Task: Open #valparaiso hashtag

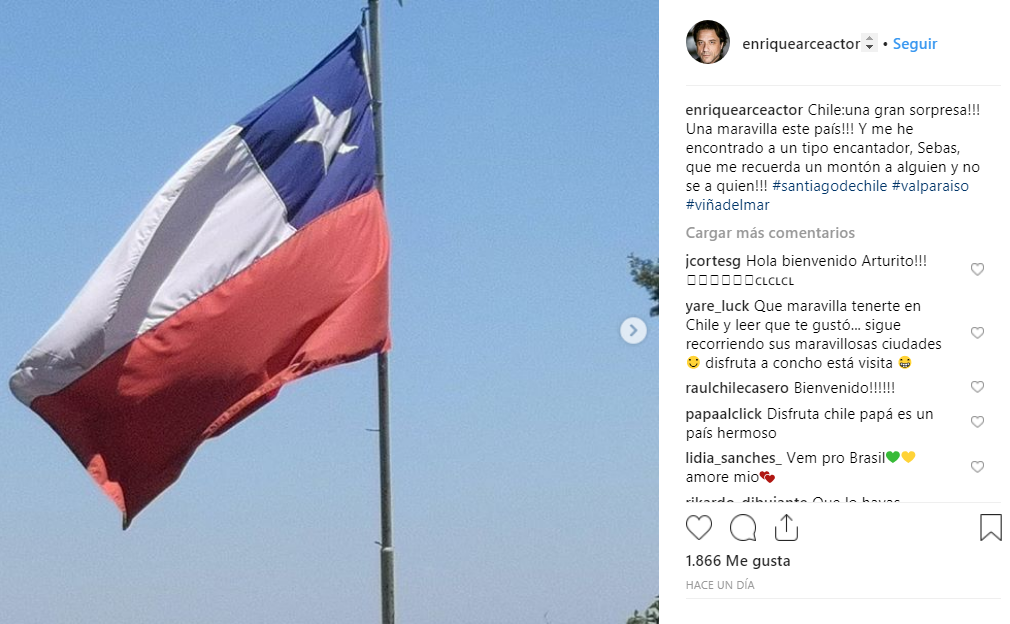Action: (x=930, y=186)
